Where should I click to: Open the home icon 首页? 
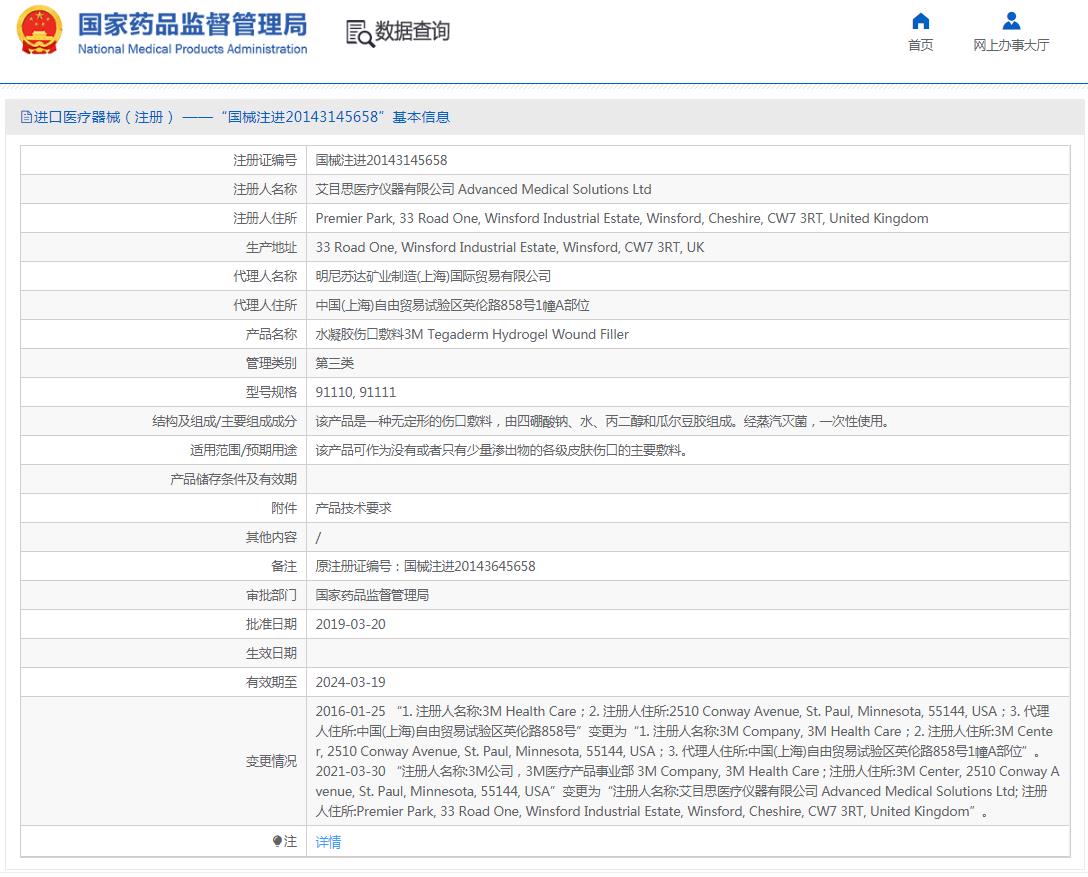click(920, 22)
